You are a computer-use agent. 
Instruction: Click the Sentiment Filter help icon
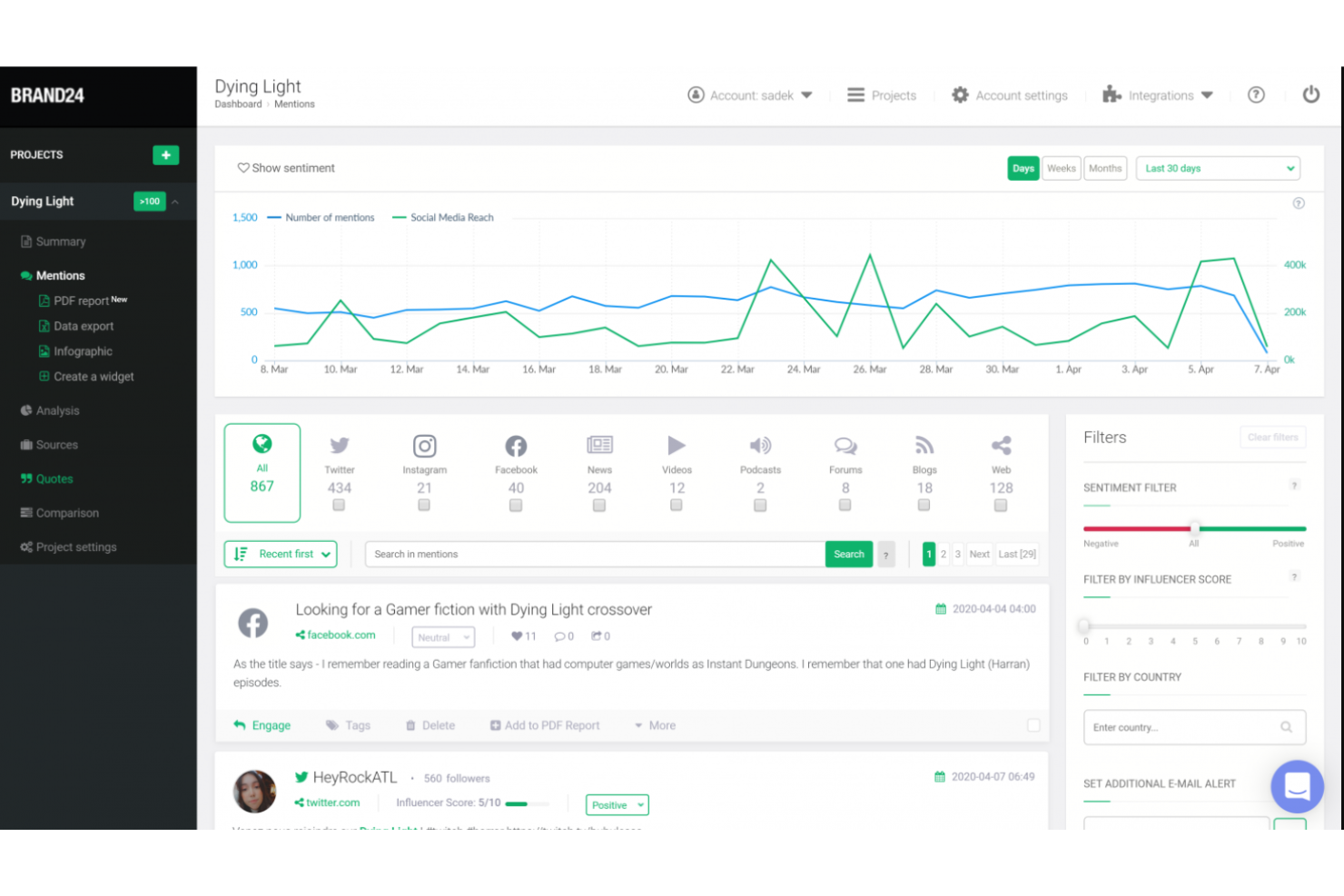[x=1295, y=486]
